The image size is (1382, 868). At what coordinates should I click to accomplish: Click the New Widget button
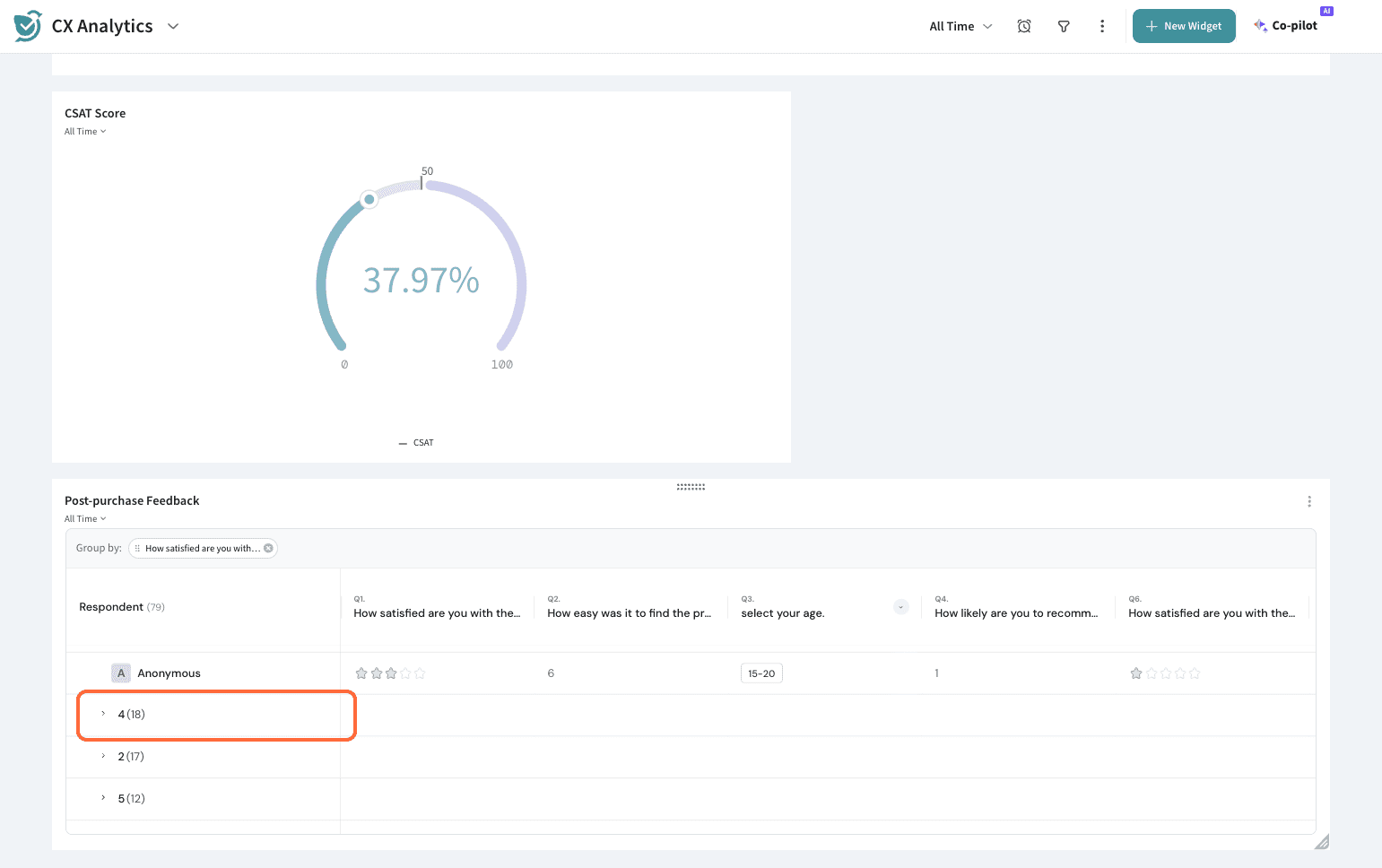[1184, 26]
